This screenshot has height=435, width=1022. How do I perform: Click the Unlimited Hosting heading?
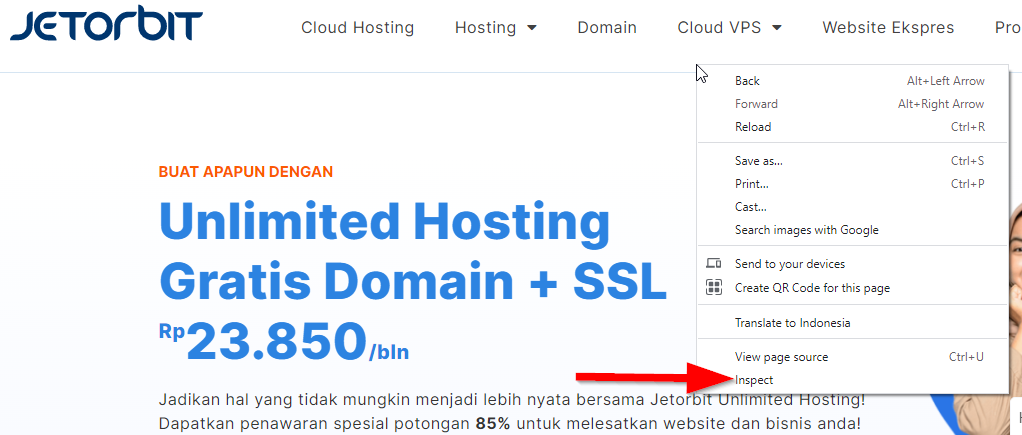tap(385, 223)
